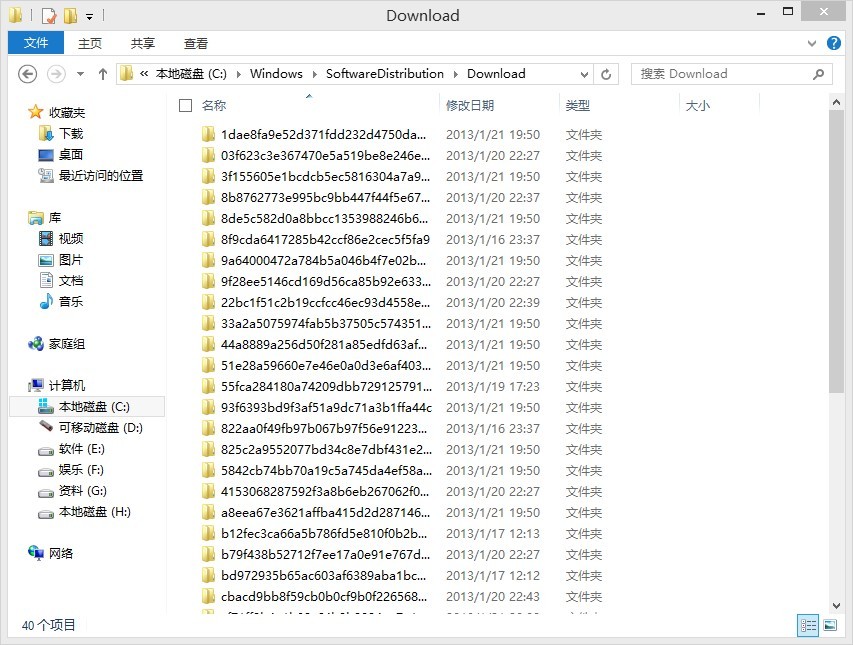
Task: Click the search magnifier icon
Action: point(818,74)
